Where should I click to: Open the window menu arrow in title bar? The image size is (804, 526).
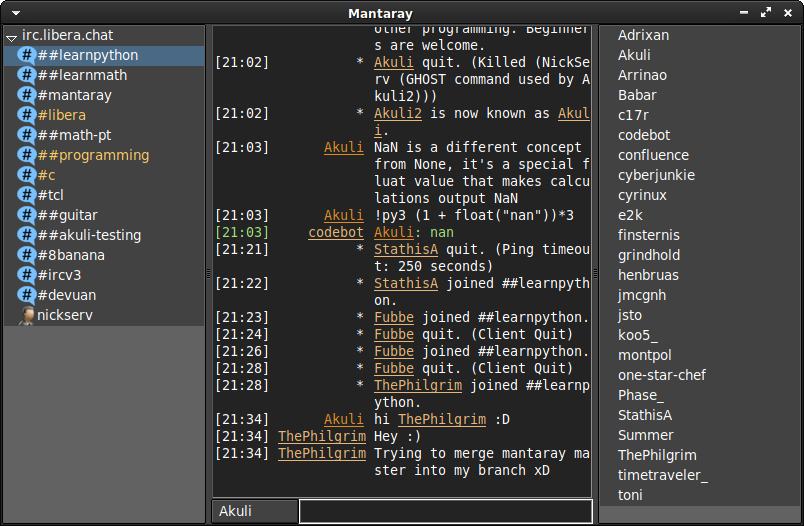(16, 13)
